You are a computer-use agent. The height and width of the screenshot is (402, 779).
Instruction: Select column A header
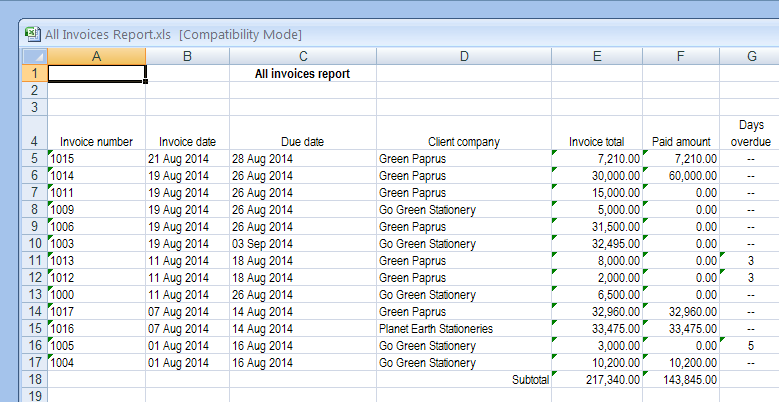[x=96, y=56]
